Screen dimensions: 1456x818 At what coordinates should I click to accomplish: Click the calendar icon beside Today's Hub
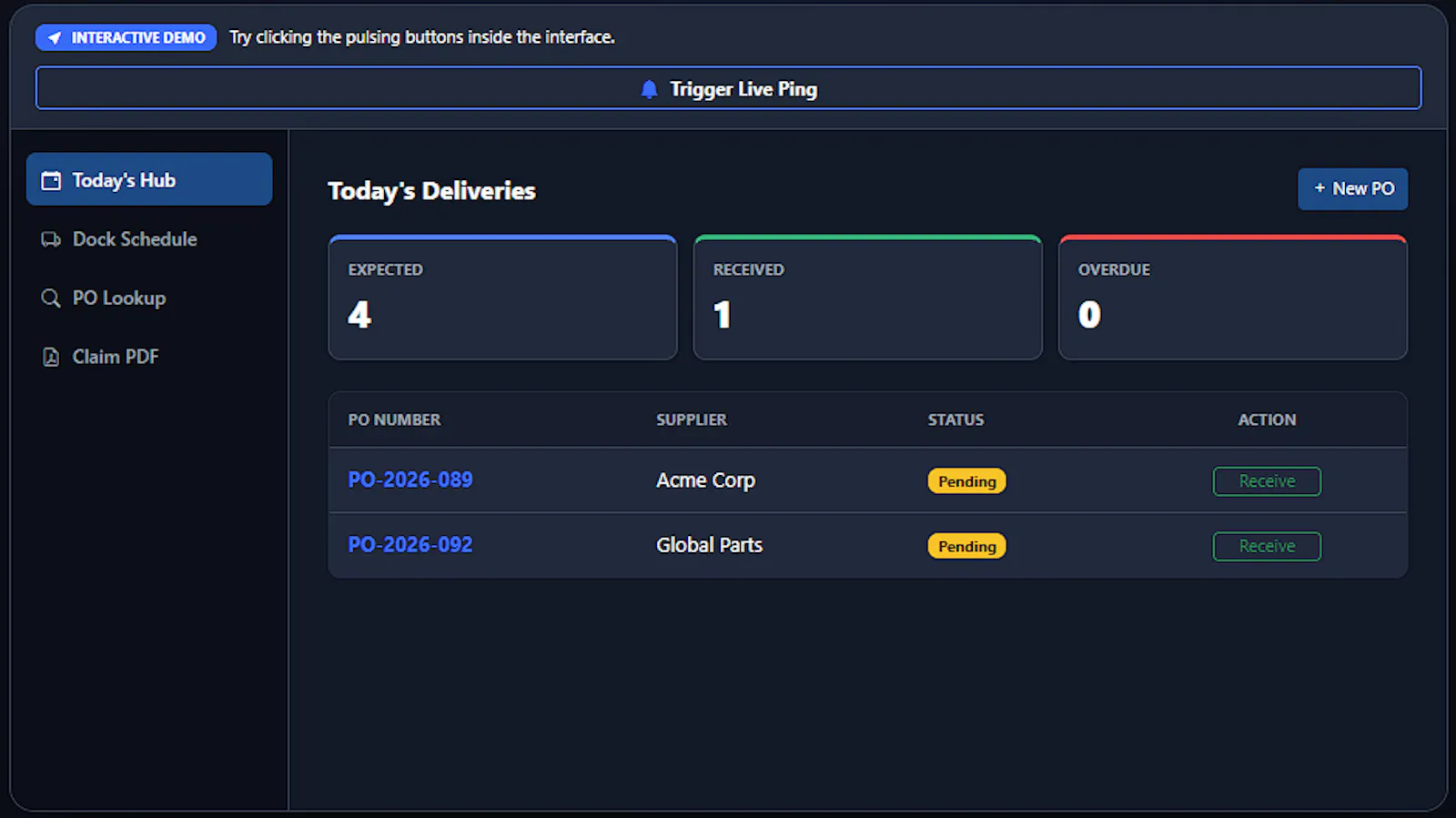51,180
